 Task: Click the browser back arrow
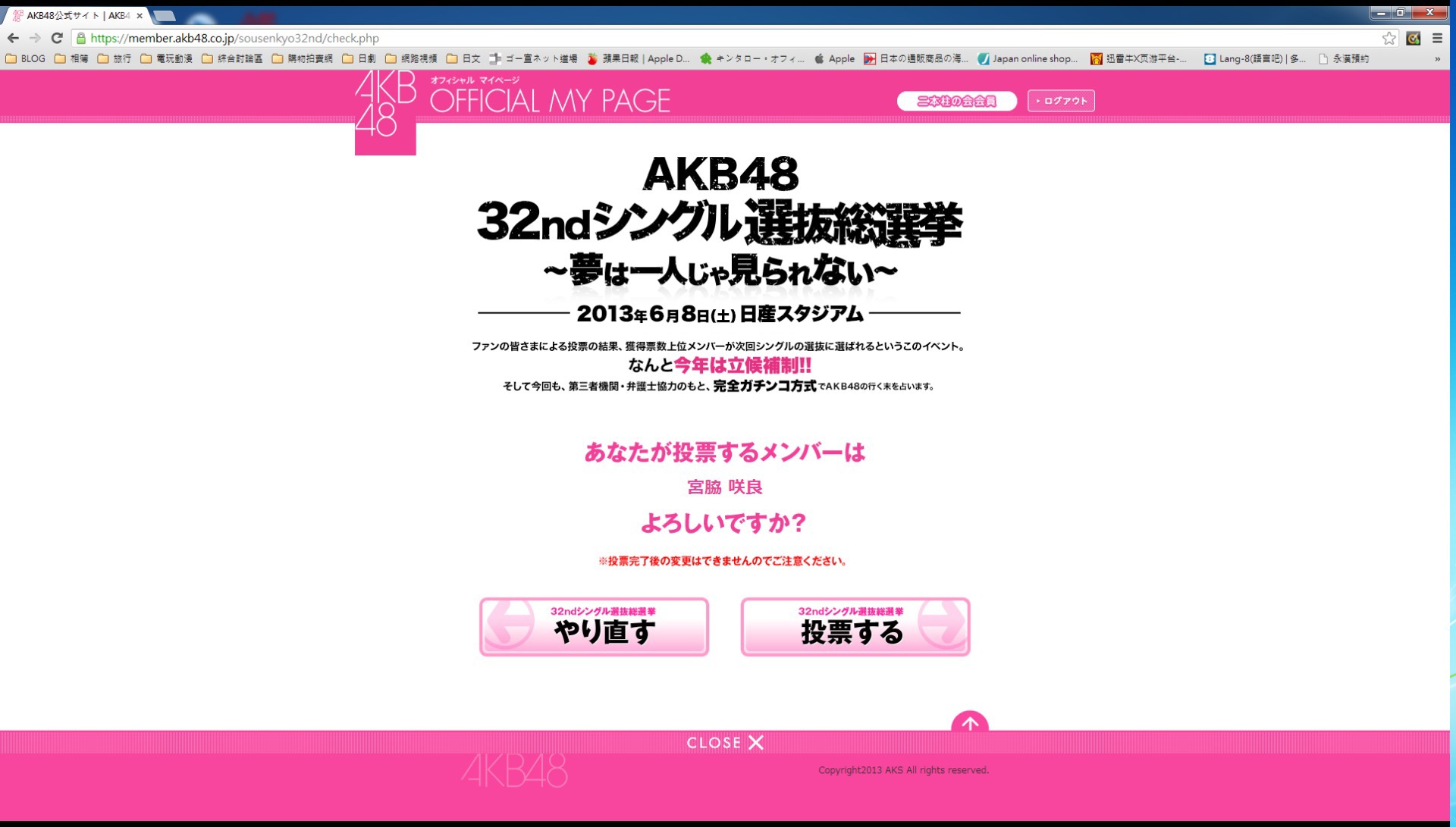(13, 38)
